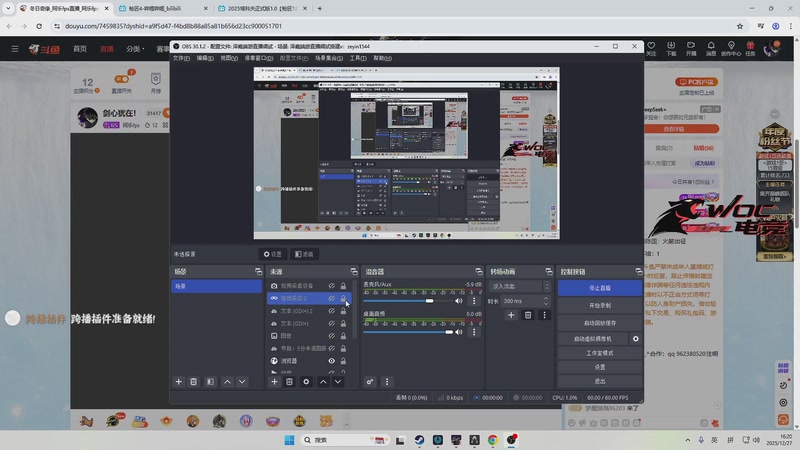Show hidden system tray icons chevron

click(688, 440)
